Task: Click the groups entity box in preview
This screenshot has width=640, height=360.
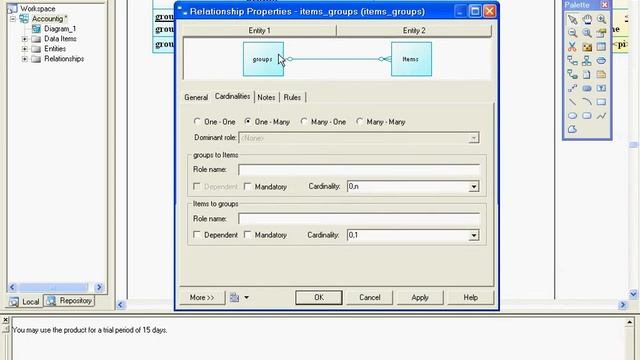Action: 263,59
